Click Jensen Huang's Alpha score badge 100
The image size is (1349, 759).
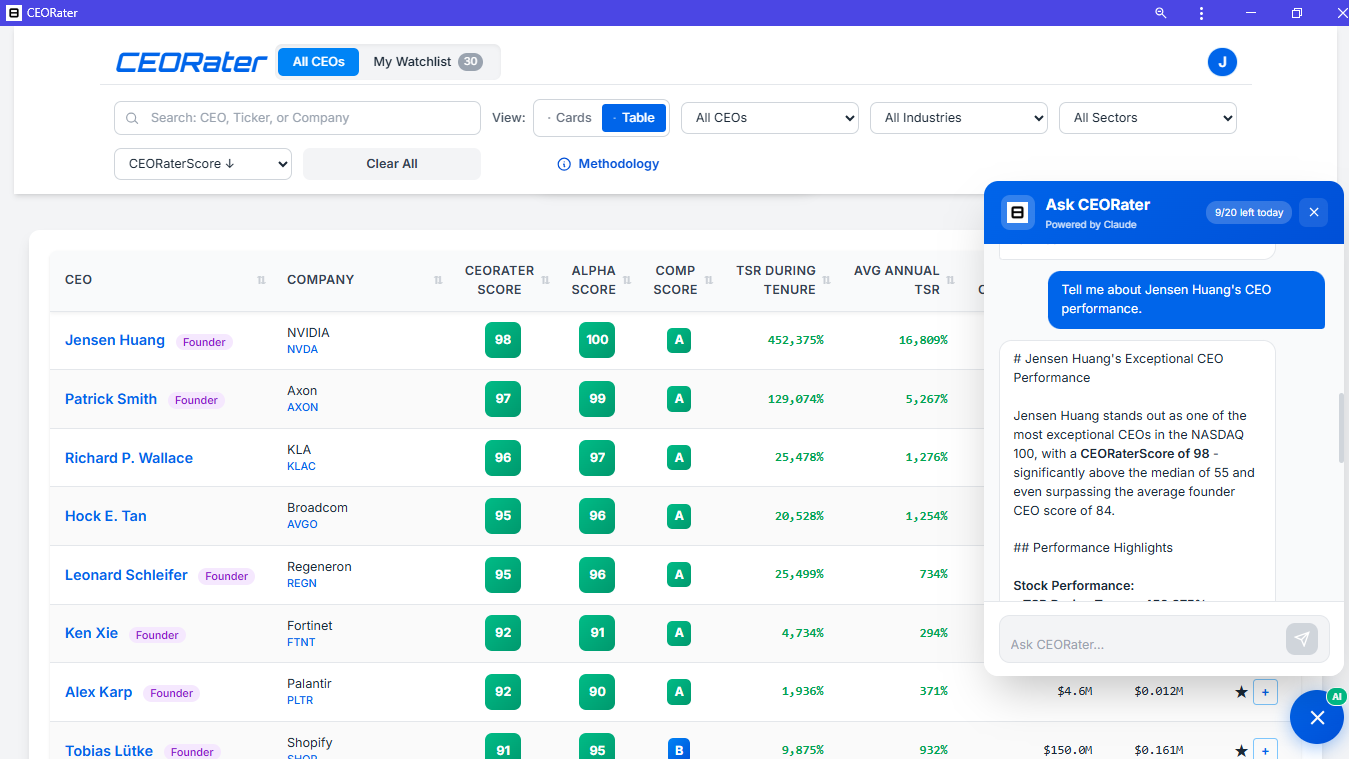coord(597,340)
